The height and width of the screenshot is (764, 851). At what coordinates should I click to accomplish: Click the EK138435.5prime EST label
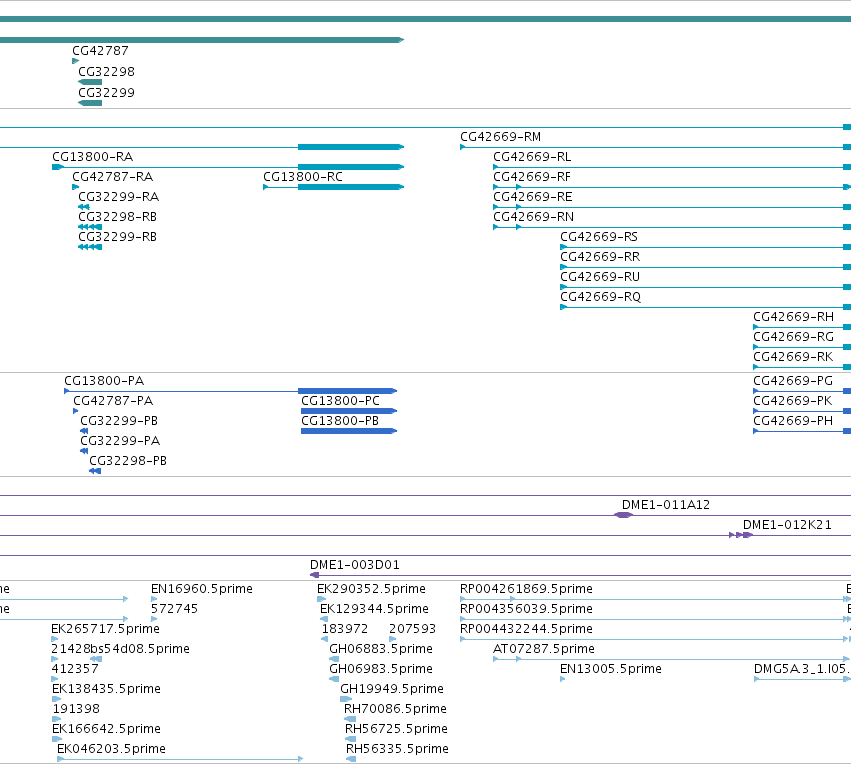click(106, 689)
